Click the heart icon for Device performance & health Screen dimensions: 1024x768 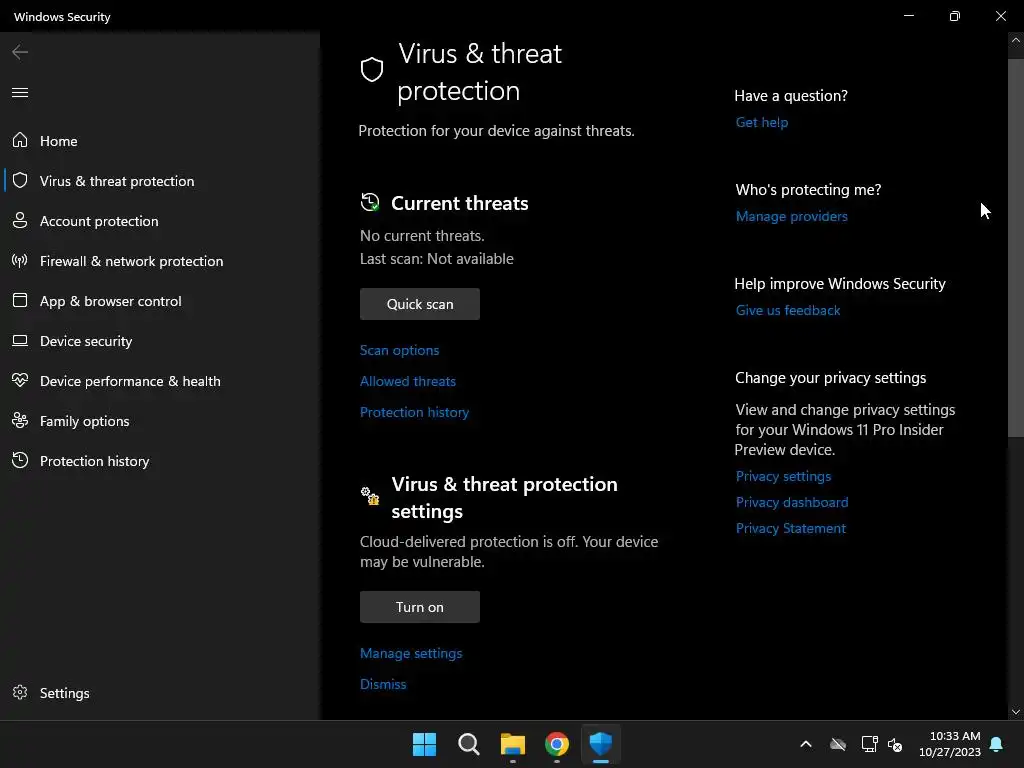pos(20,380)
